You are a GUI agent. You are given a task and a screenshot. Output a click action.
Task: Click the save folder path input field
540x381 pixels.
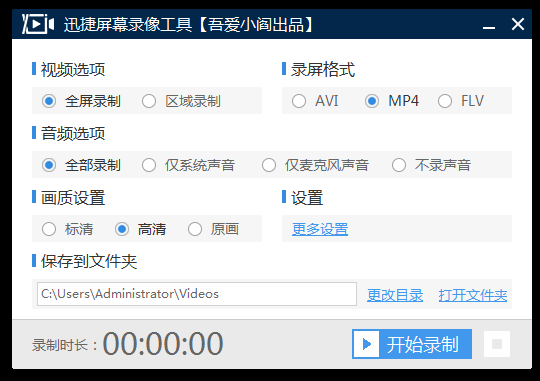point(197,294)
